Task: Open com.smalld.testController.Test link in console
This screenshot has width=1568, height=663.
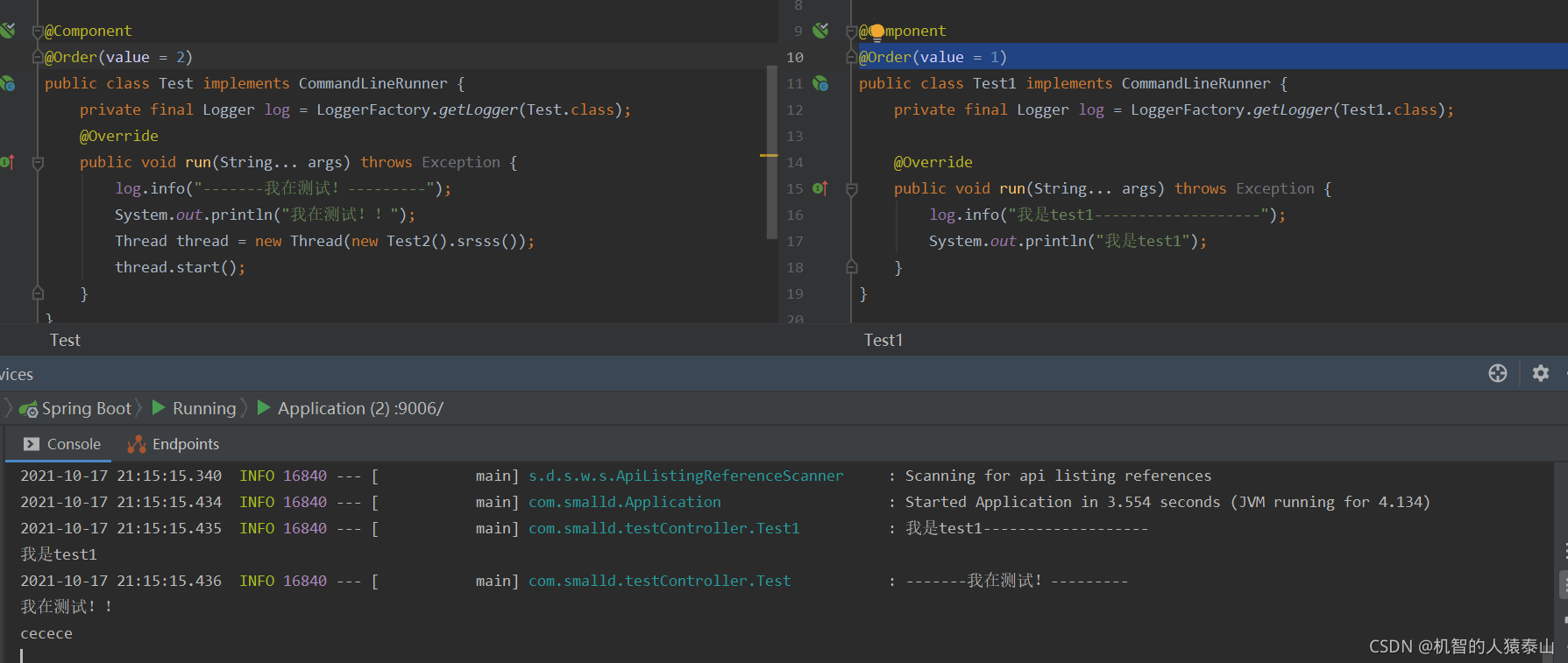Action: [659, 581]
